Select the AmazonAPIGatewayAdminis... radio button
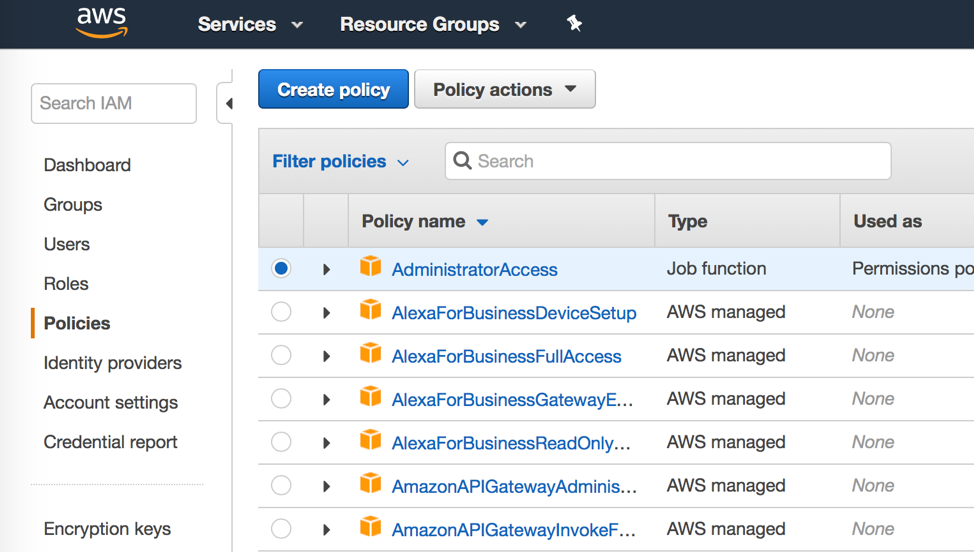 coord(281,486)
